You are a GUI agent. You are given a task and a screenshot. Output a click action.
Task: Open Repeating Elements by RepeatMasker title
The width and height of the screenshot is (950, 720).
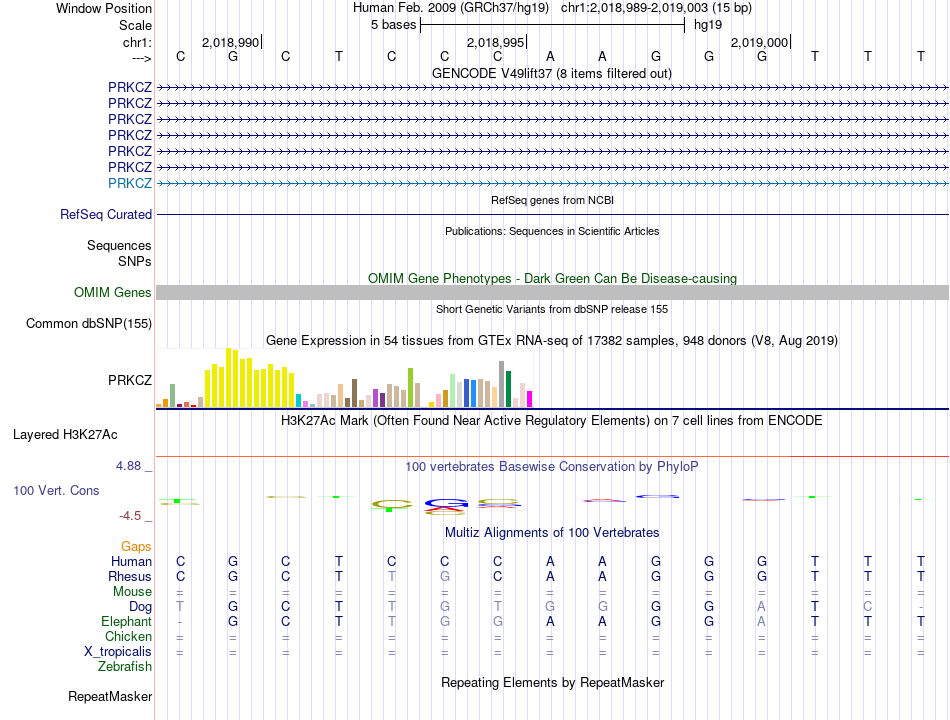552,683
